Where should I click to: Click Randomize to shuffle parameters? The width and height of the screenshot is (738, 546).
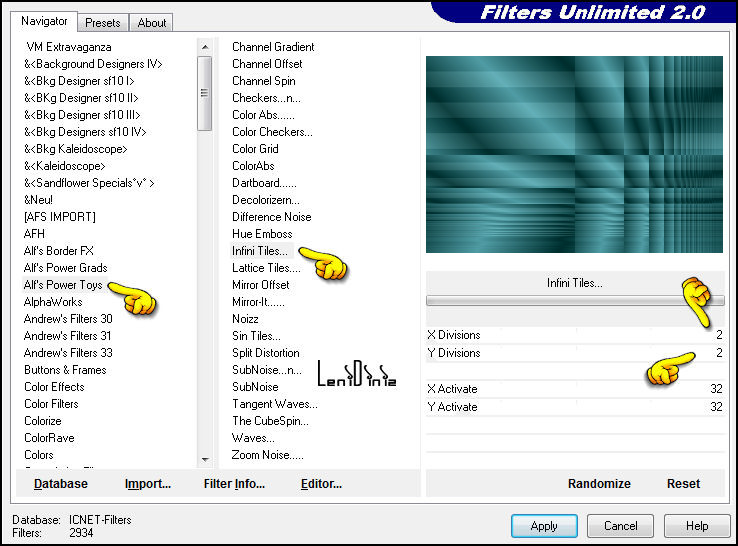(x=599, y=483)
